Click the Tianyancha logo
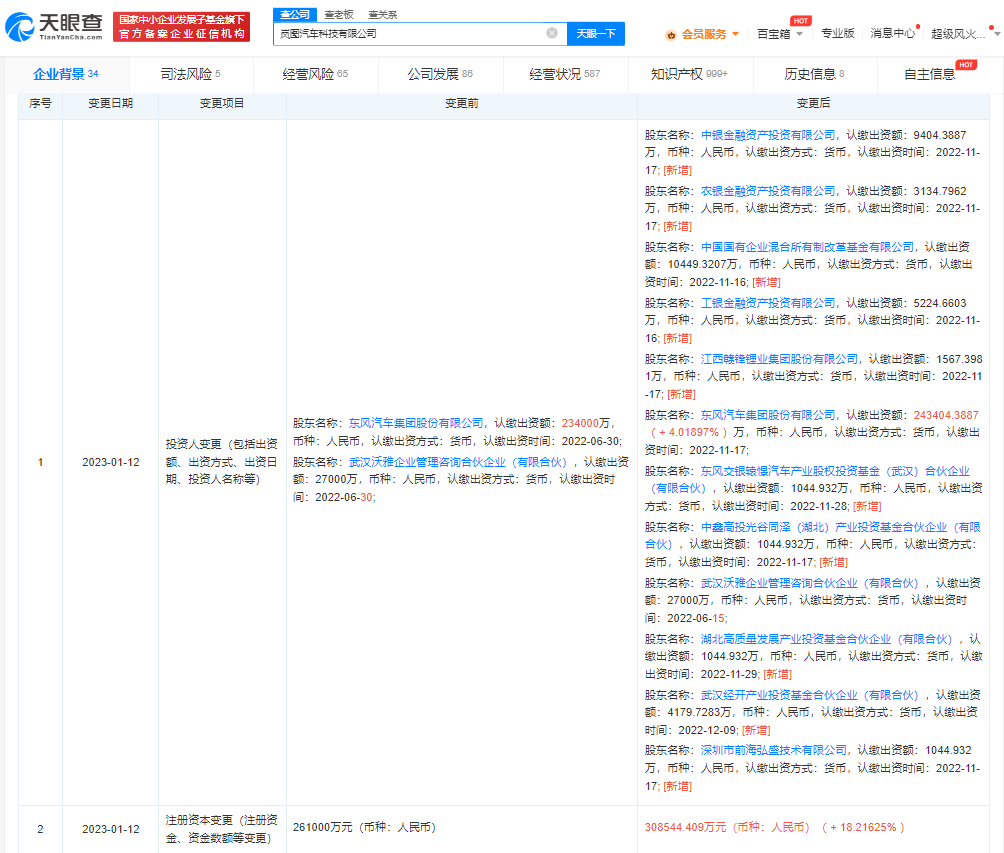 pos(54,26)
